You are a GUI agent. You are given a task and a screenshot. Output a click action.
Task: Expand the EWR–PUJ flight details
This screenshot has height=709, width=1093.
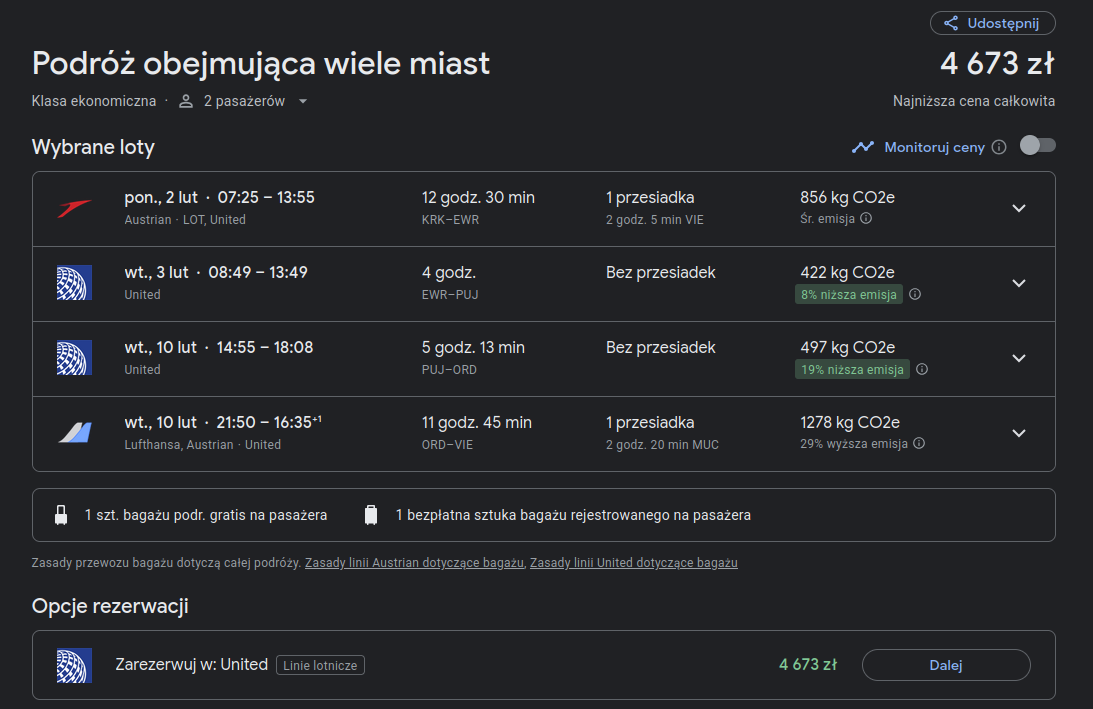1018,283
